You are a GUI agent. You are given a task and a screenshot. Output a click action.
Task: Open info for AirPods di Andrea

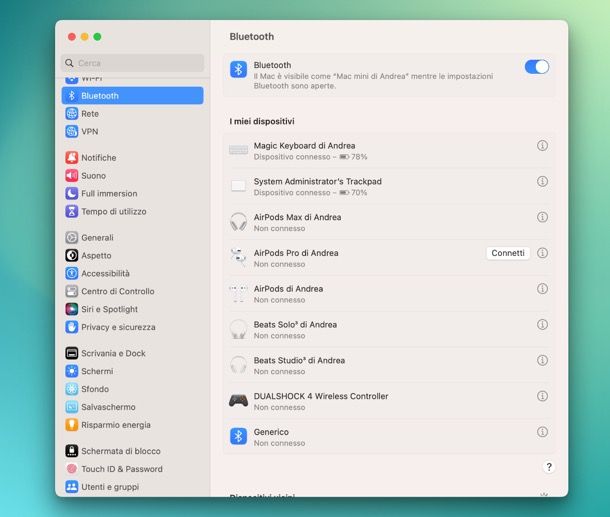pyautogui.click(x=542, y=289)
